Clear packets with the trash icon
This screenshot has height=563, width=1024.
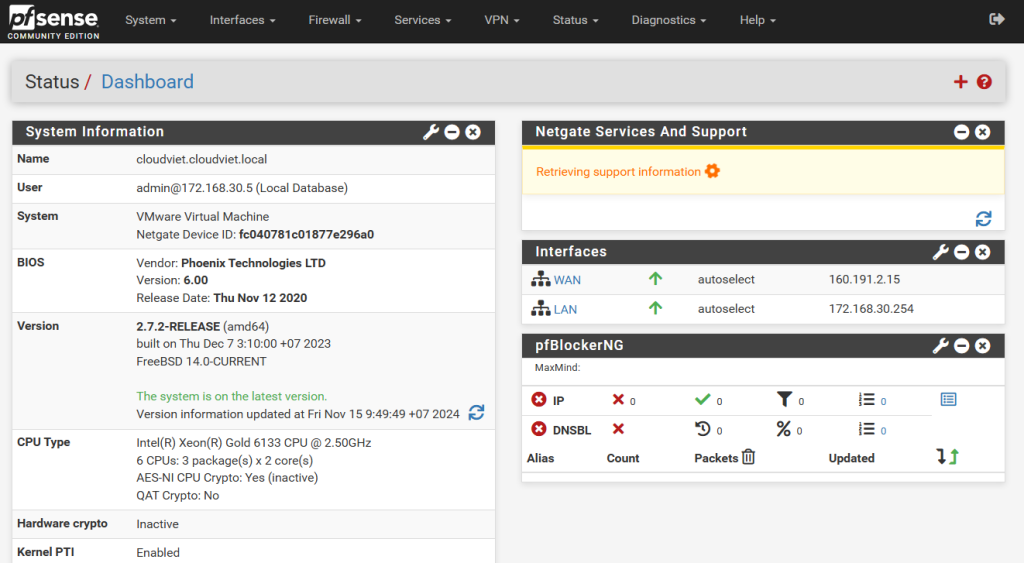(x=748, y=457)
